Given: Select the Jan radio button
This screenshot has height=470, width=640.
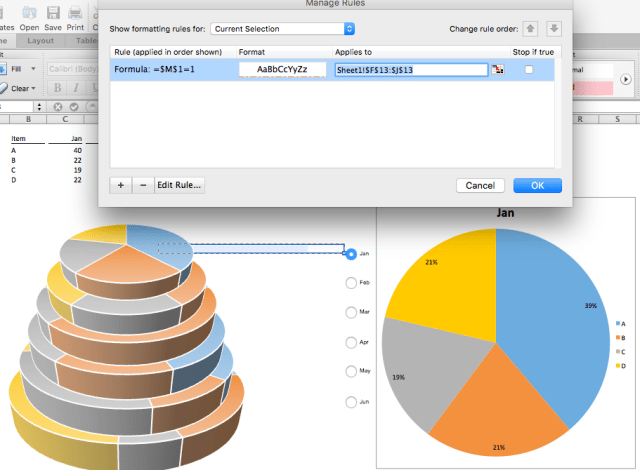Looking at the screenshot, I should point(351,254).
